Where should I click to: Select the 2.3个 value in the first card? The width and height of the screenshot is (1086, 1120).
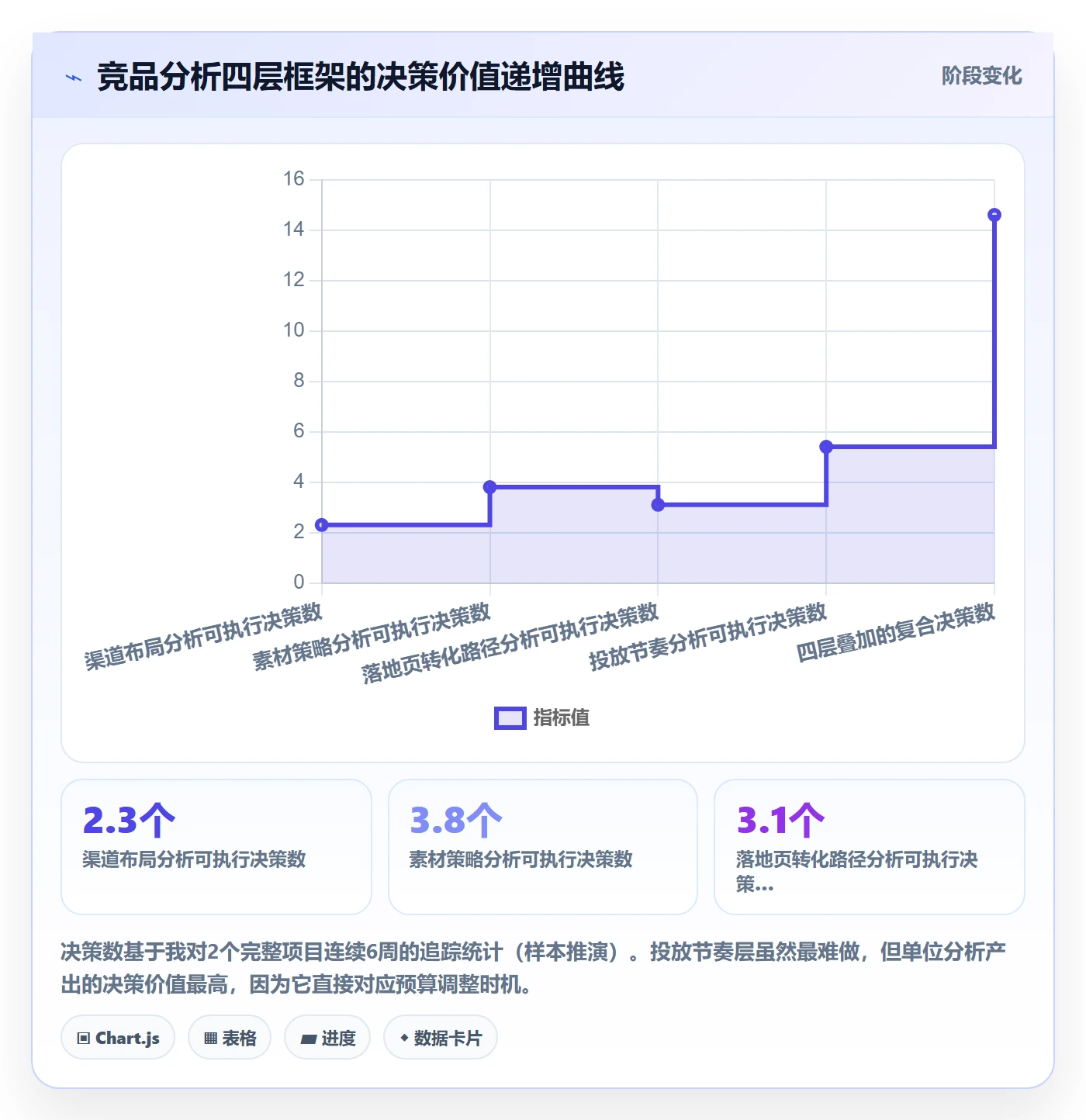[130, 820]
